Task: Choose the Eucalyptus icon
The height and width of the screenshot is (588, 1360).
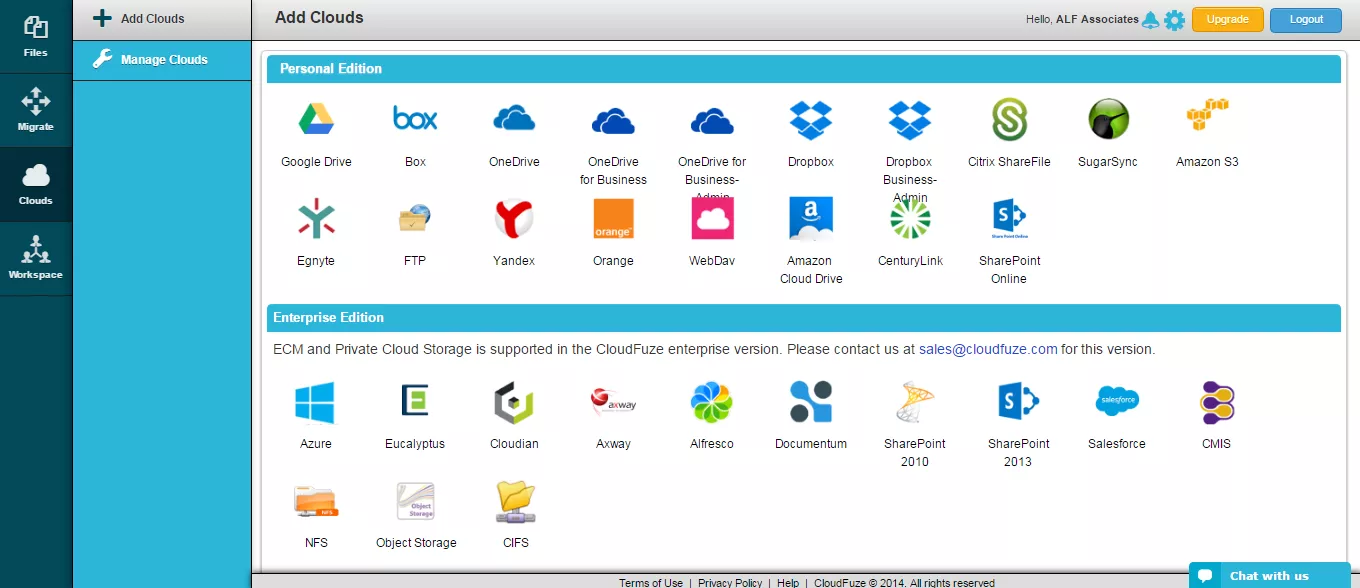Action: 415,400
